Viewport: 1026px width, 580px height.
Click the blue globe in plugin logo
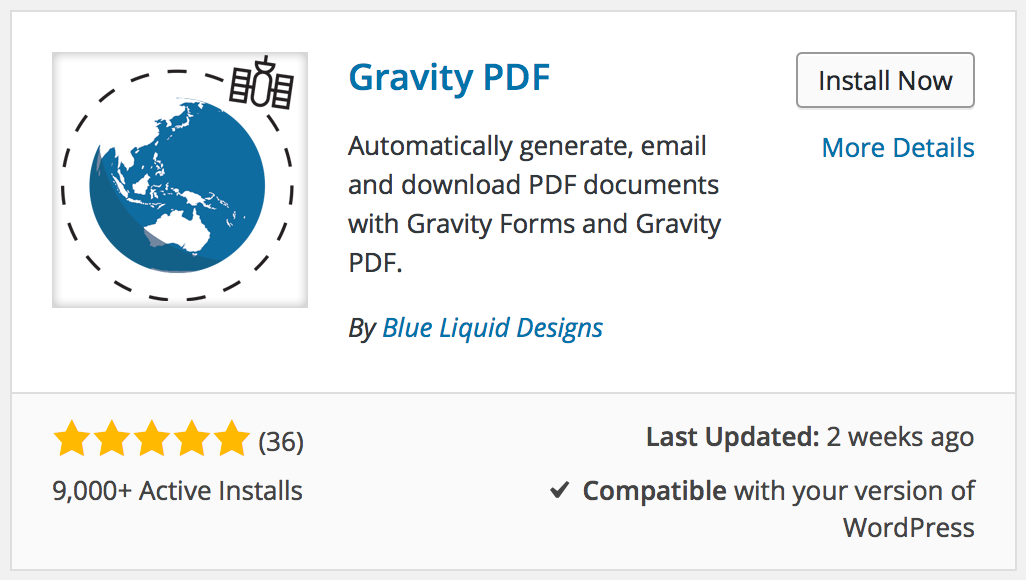tap(177, 185)
